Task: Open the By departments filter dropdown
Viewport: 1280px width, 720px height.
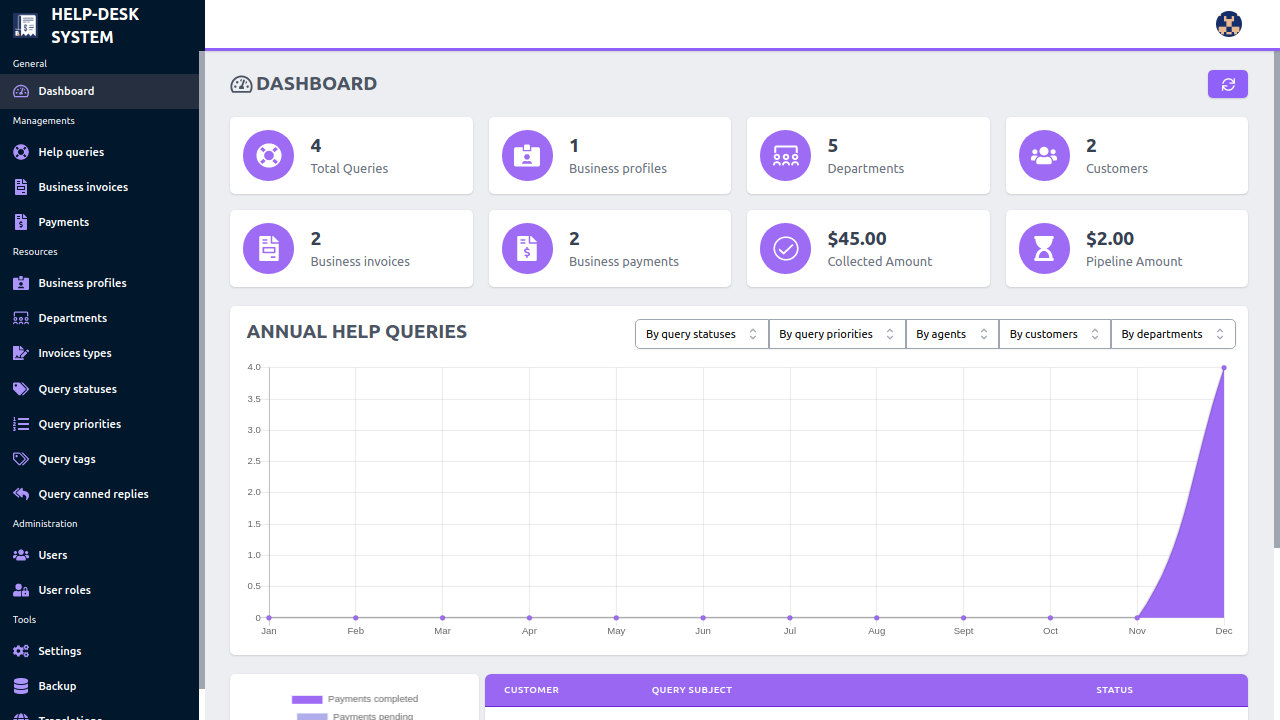Action: click(1172, 334)
